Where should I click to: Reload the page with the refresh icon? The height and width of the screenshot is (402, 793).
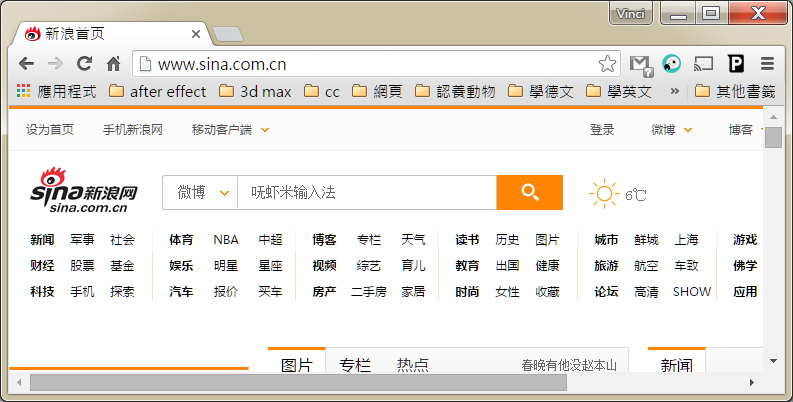84,63
